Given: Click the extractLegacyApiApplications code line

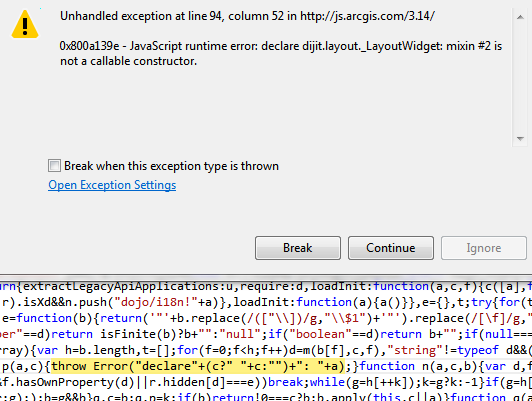Looking at the screenshot, I should point(266,286).
